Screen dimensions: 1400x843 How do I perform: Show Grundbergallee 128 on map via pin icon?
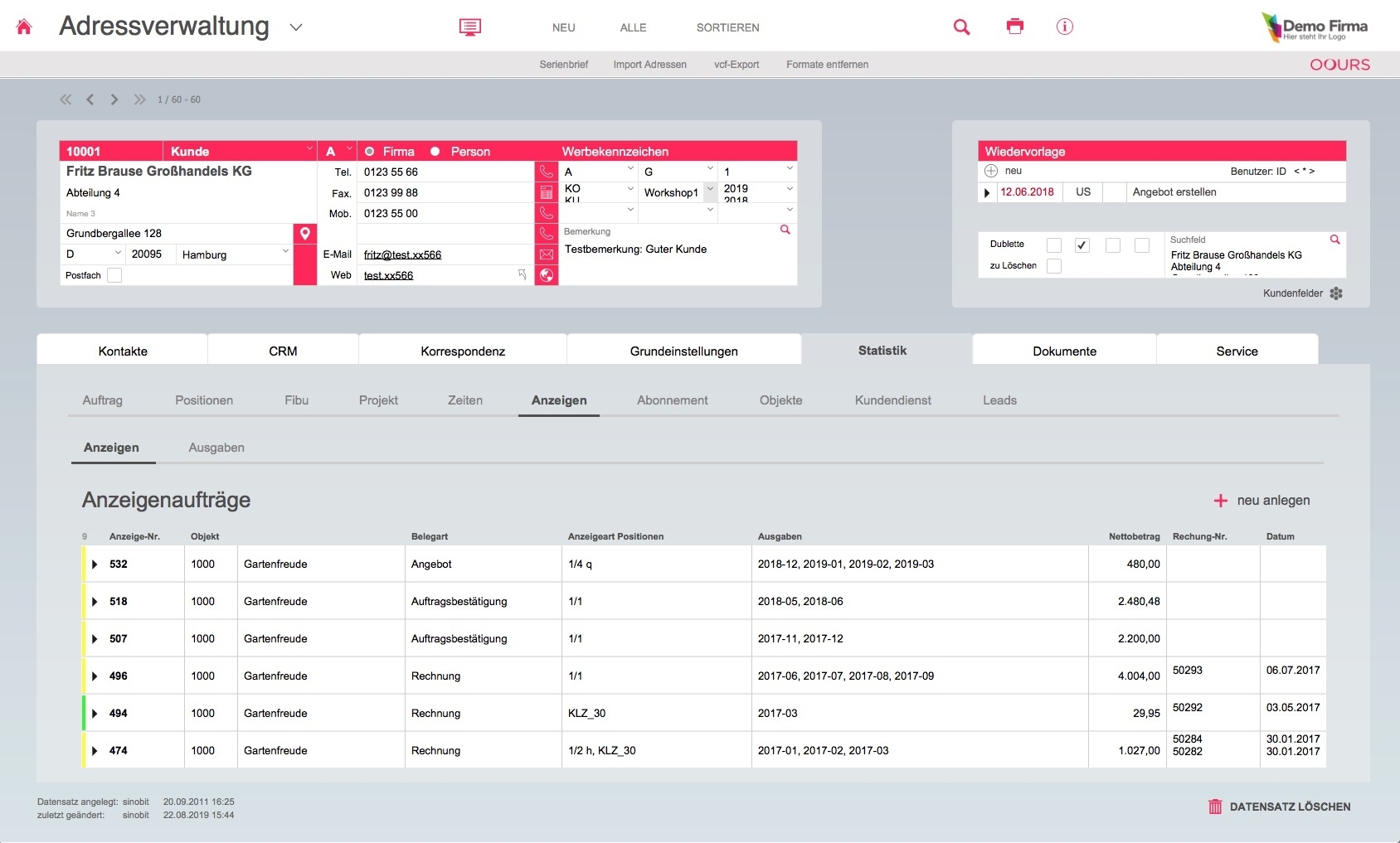point(305,234)
